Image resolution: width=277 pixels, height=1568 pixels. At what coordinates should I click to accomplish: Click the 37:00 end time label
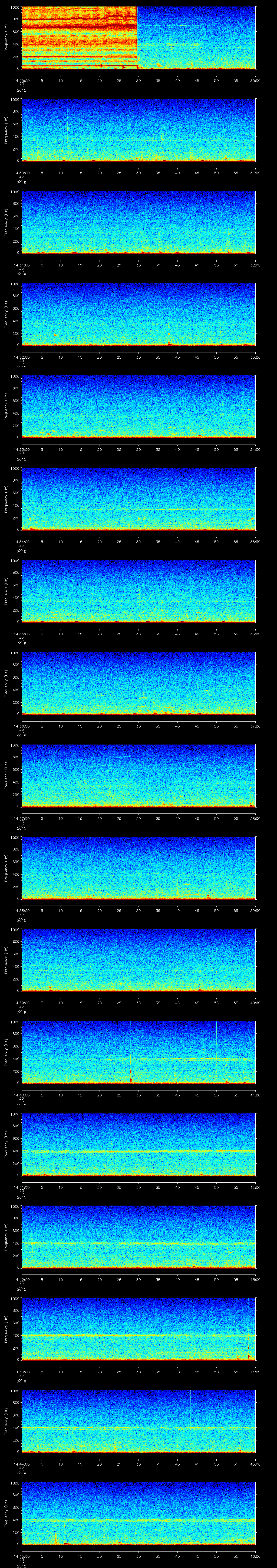click(255, 726)
